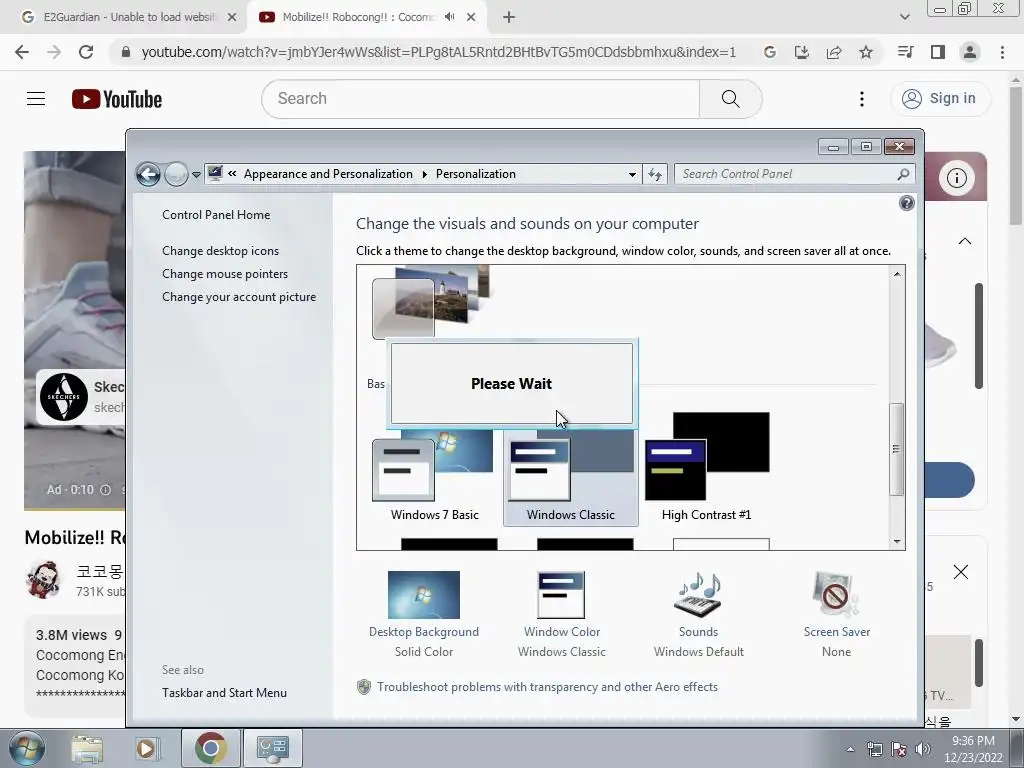Viewport: 1024px width, 768px height.
Task: Click the Chrome address bar URL
Action: pos(439,52)
